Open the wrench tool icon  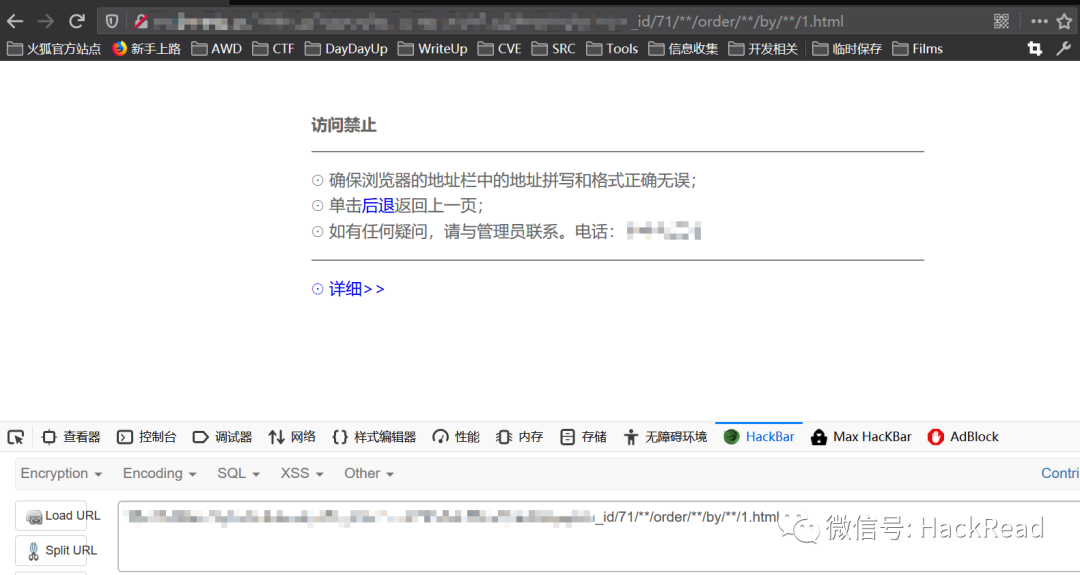[x=1064, y=49]
